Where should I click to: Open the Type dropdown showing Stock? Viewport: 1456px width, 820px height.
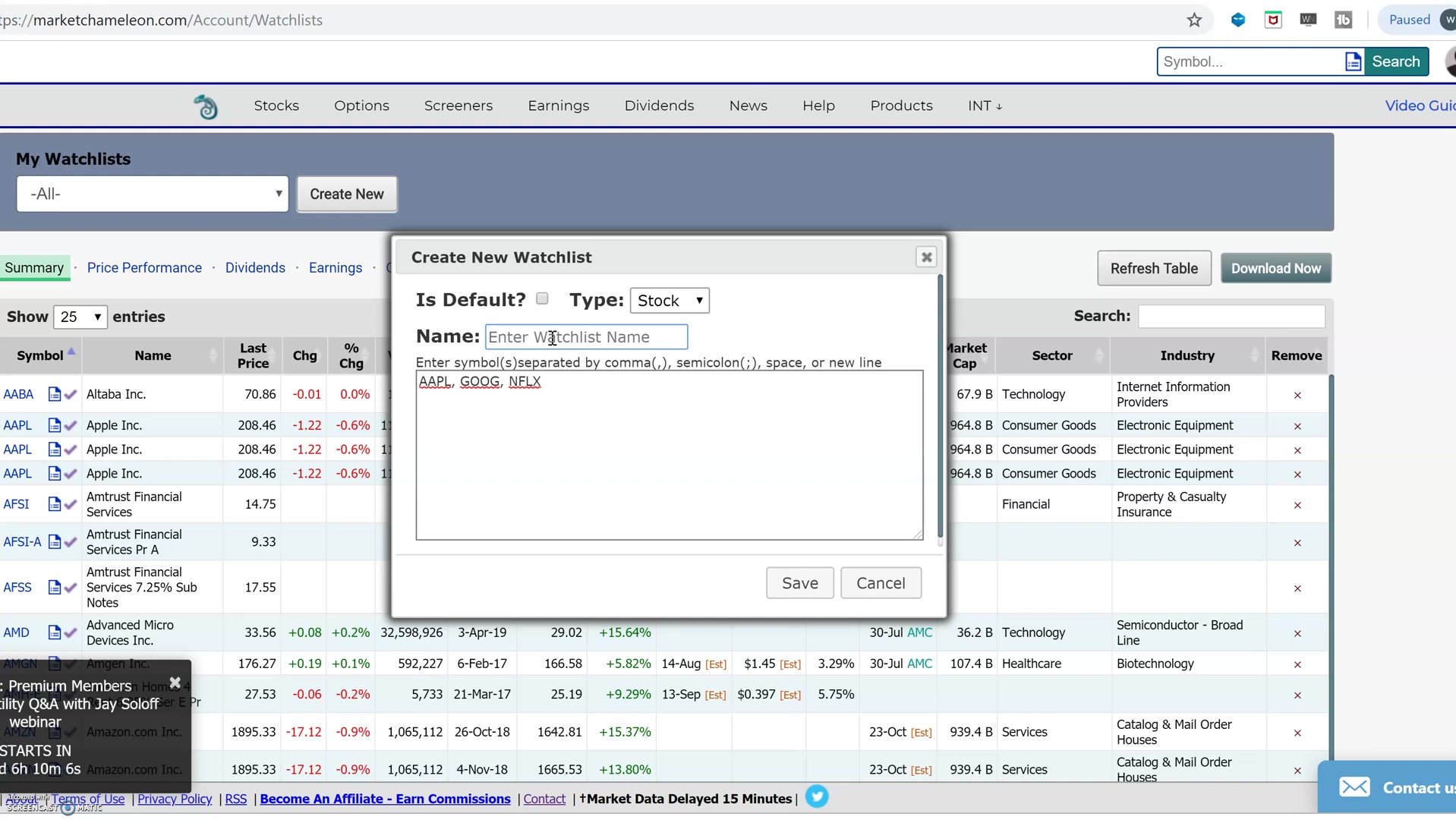point(669,300)
